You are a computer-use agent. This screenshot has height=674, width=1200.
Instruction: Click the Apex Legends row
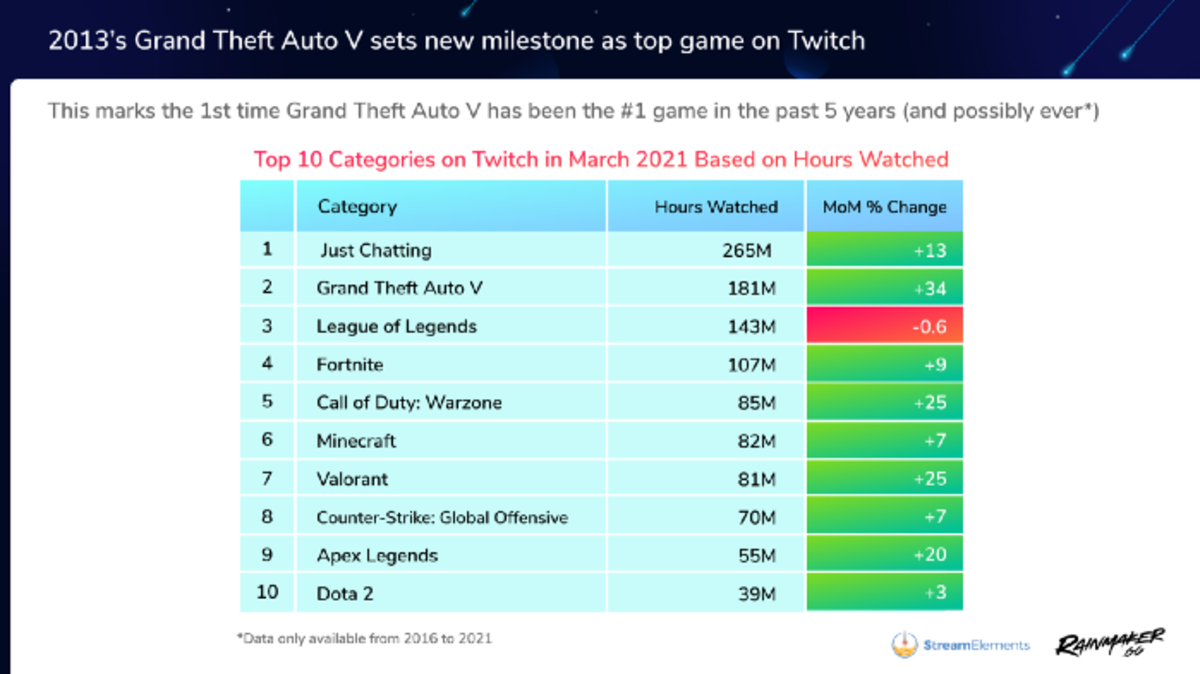602,555
